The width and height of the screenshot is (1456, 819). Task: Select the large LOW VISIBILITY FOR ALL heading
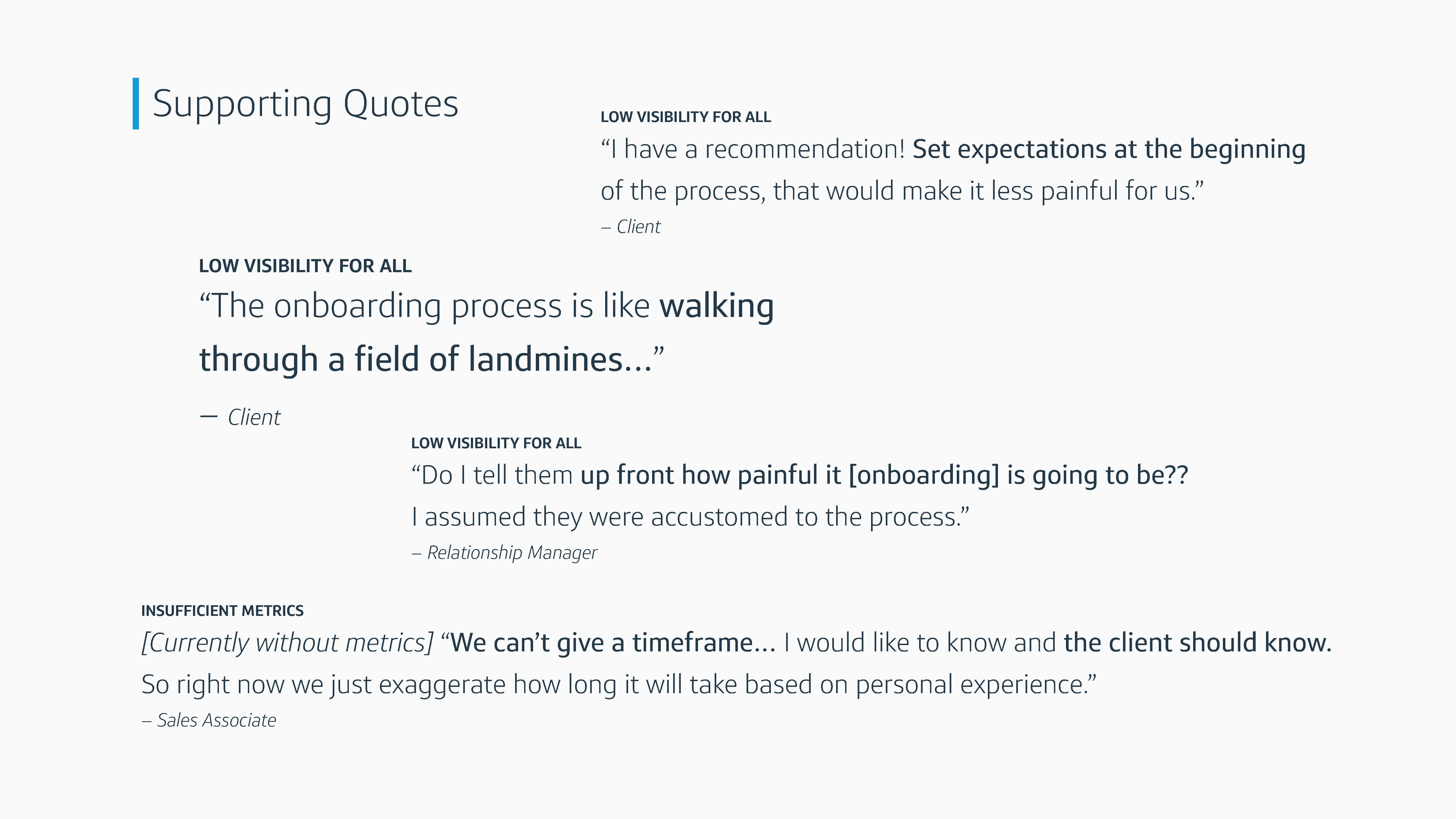(305, 266)
